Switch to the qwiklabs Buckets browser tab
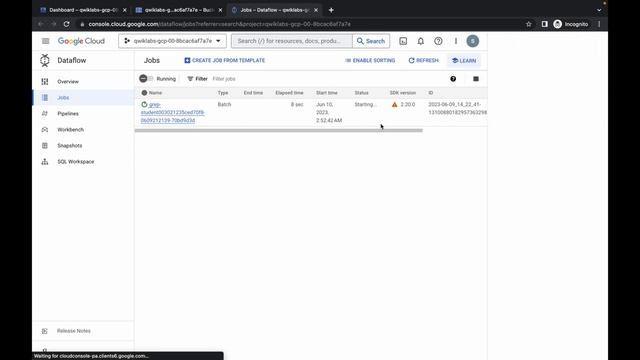 (x=180, y=10)
